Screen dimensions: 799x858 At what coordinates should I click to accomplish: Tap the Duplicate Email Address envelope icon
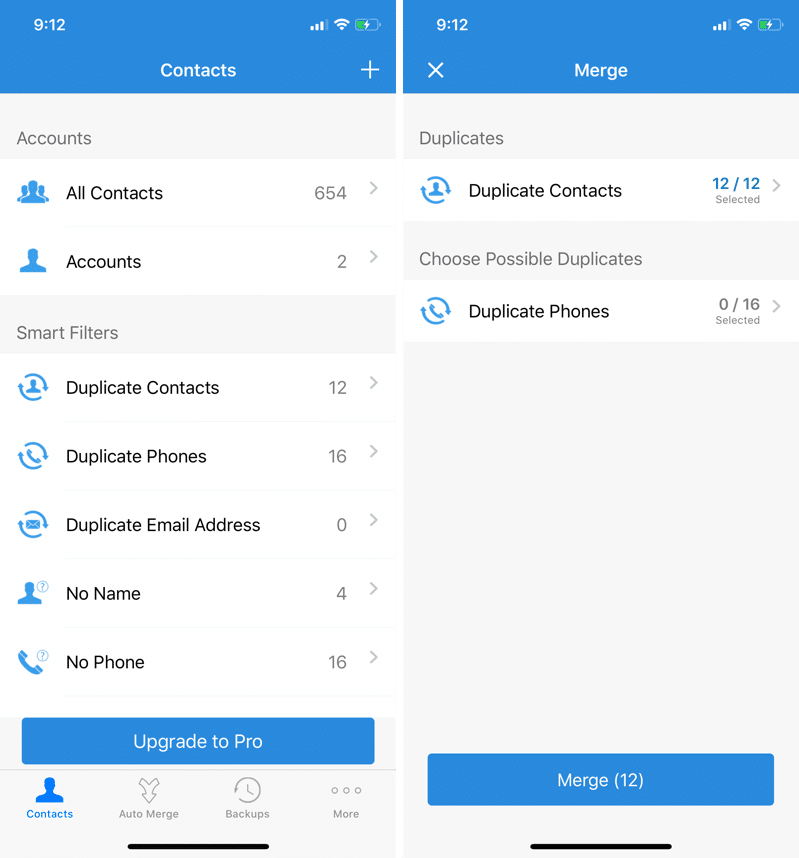(33, 525)
